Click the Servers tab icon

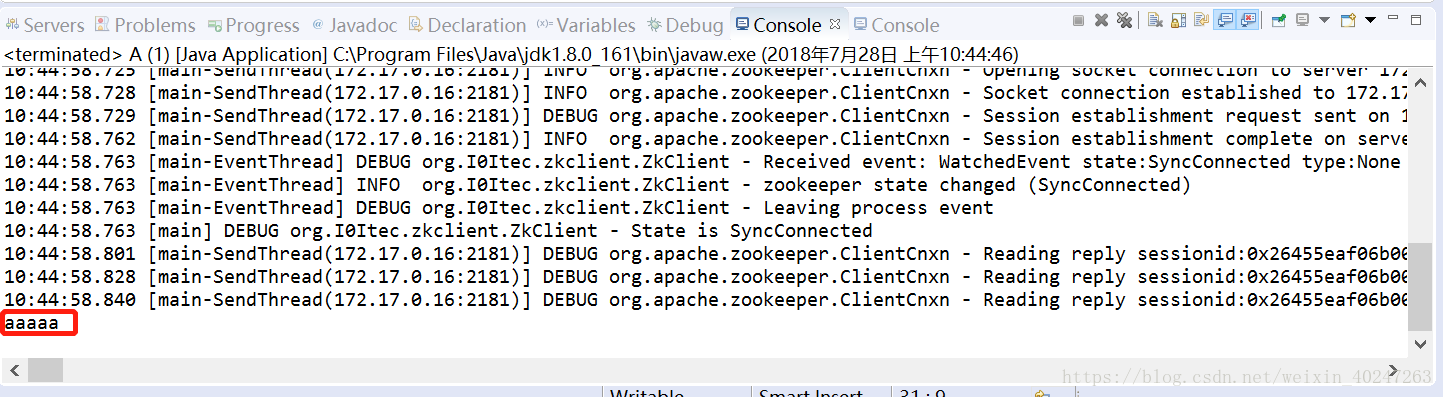point(12,24)
